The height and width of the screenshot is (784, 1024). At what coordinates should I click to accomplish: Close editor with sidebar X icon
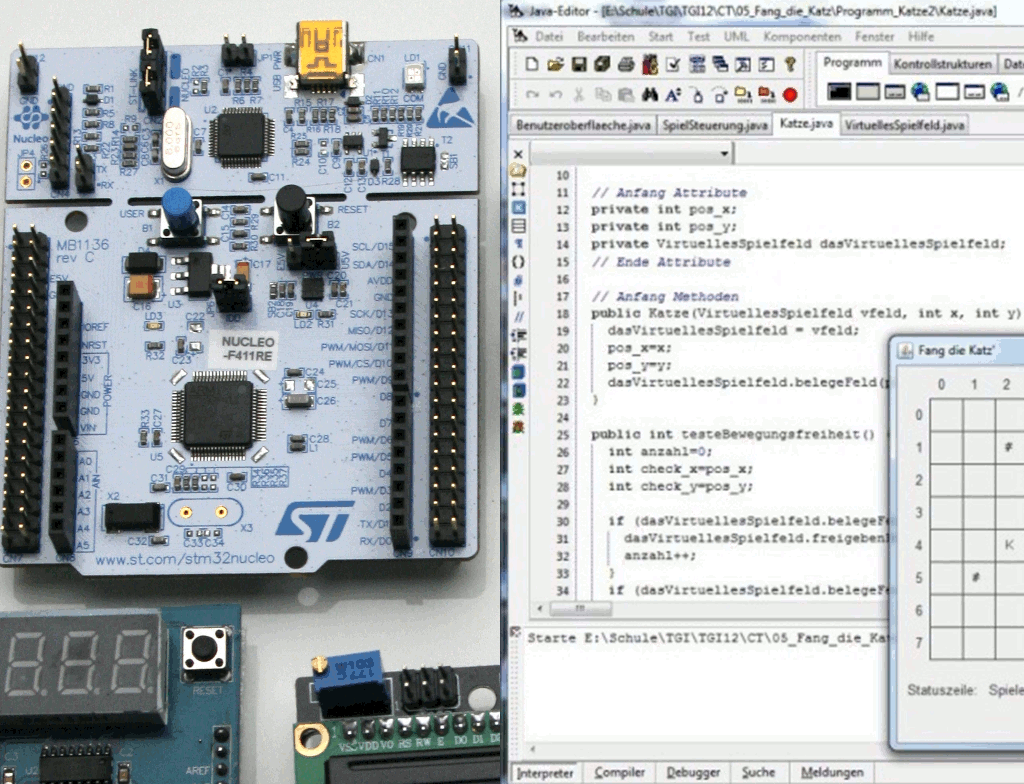pyautogui.click(x=518, y=154)
